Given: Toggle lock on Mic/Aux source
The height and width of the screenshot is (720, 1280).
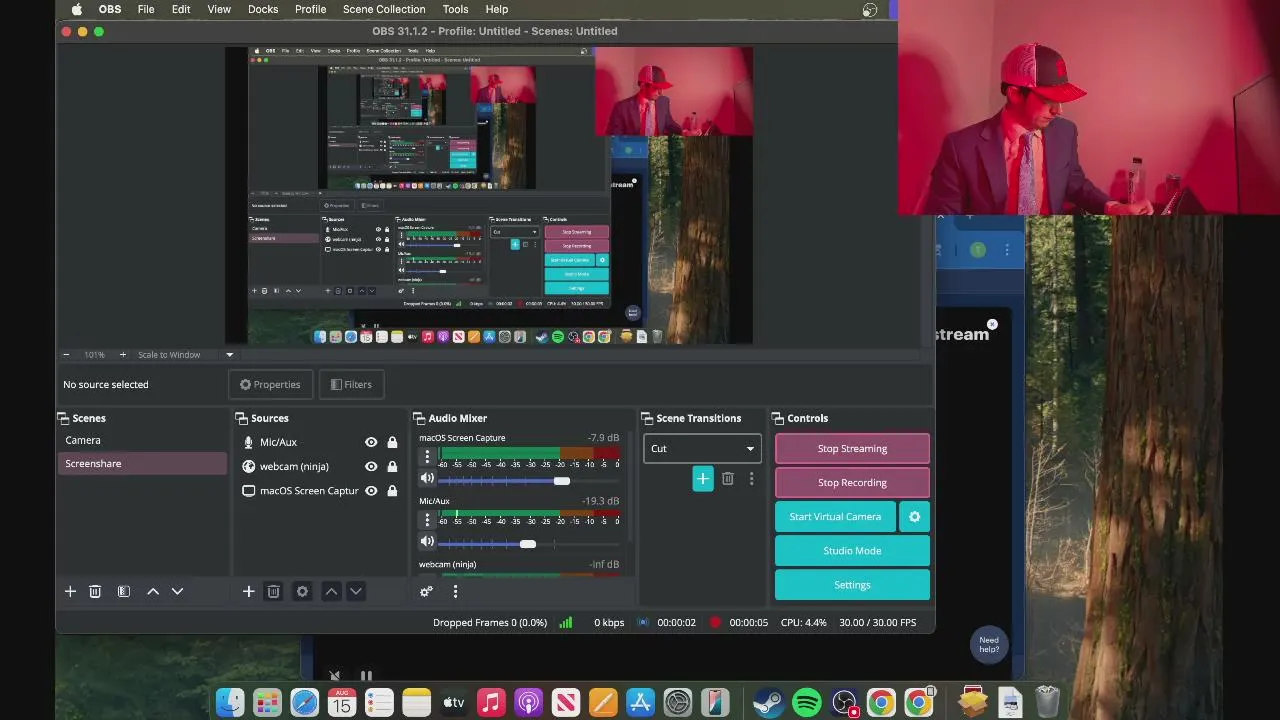Looking at the screenshot, I should pyautogui.click(x=392, y=442).
